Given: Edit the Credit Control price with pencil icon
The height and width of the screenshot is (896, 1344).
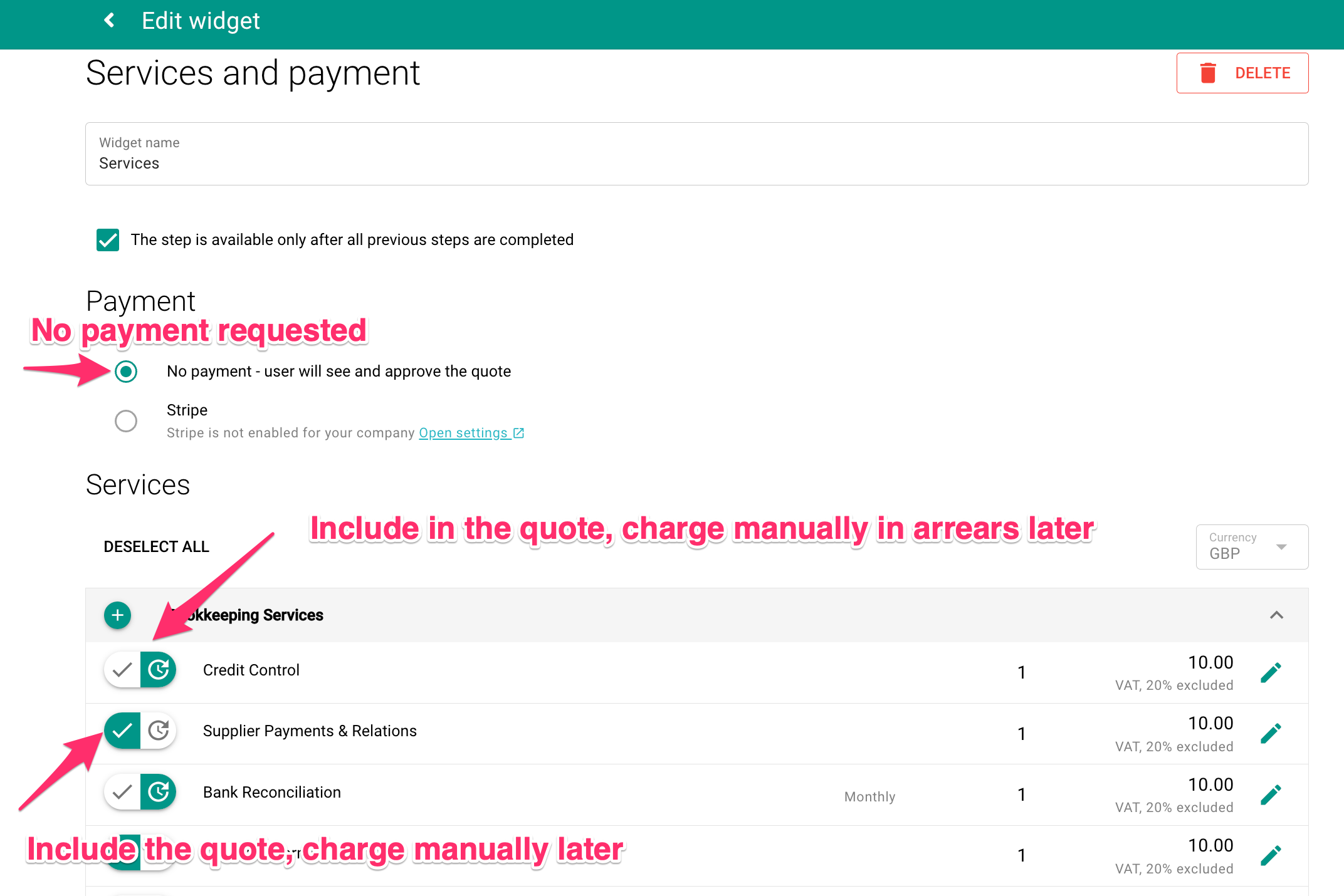Looking at the screenshot, I should 1271,671.
